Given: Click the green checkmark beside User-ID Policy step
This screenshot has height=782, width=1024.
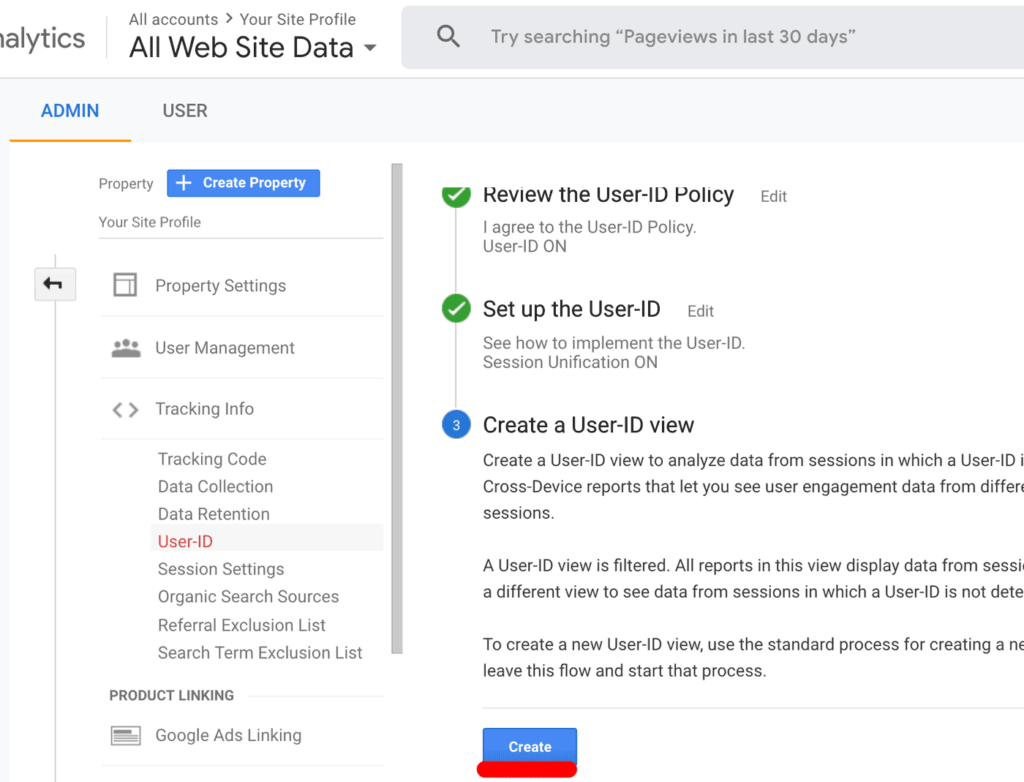Looking at the screenshot, I should [x=456, y=196].
